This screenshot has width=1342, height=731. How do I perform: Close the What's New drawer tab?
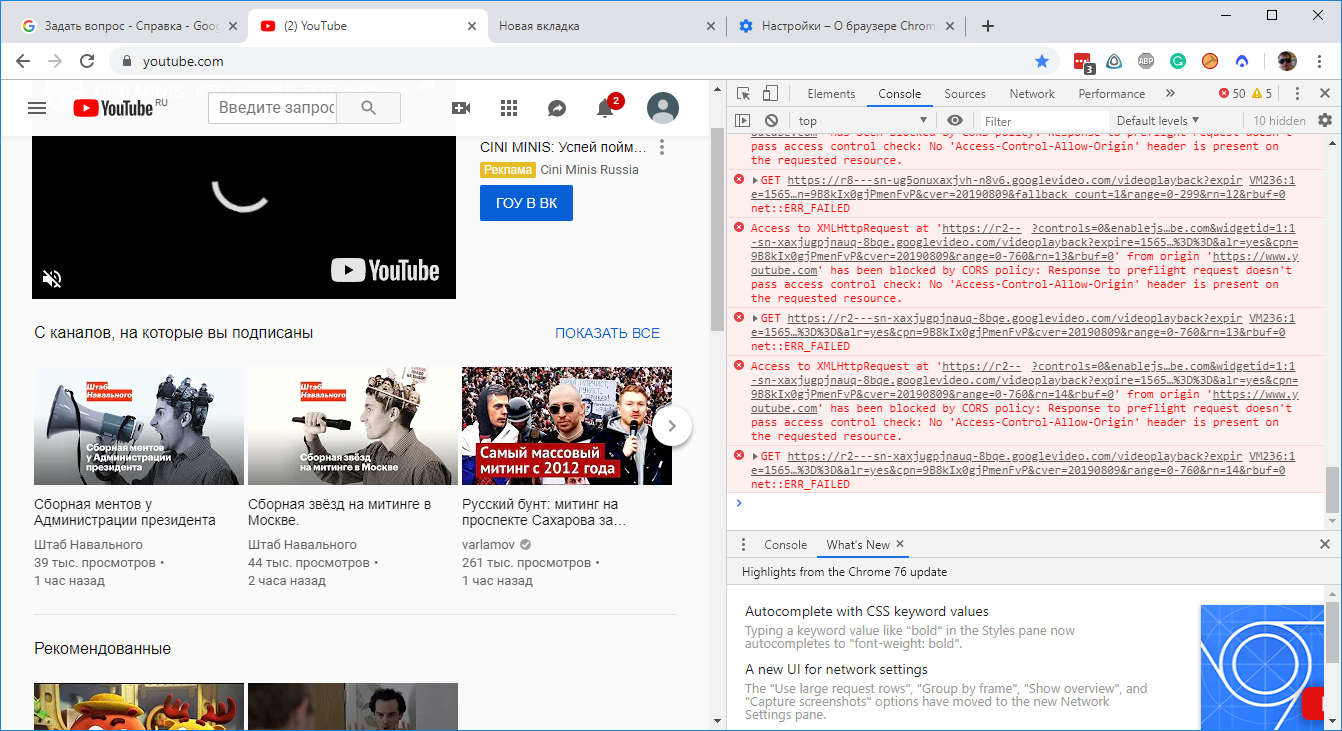tap(899, 544)
